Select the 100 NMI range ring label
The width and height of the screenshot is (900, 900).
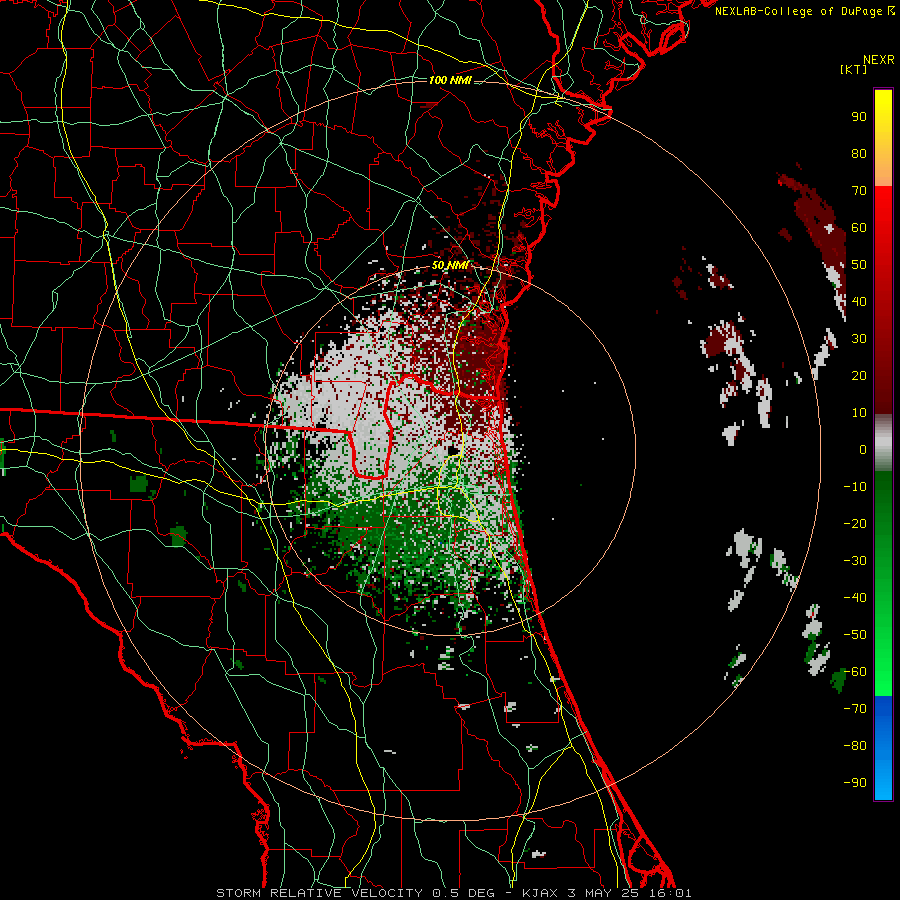450,80
